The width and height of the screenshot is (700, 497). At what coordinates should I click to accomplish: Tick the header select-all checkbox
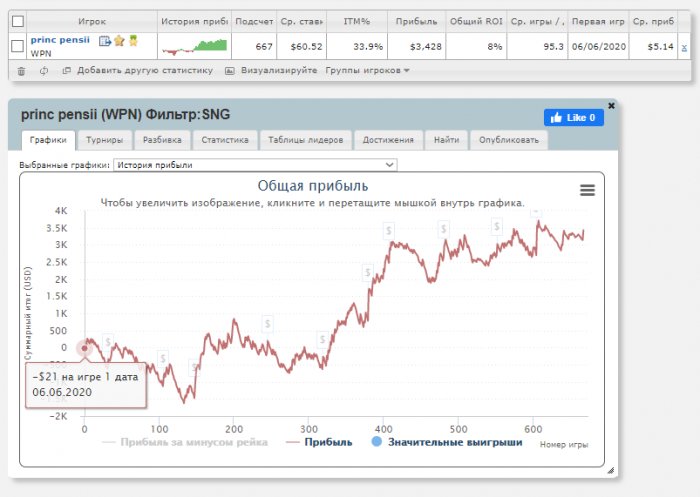tap(18, 21)
